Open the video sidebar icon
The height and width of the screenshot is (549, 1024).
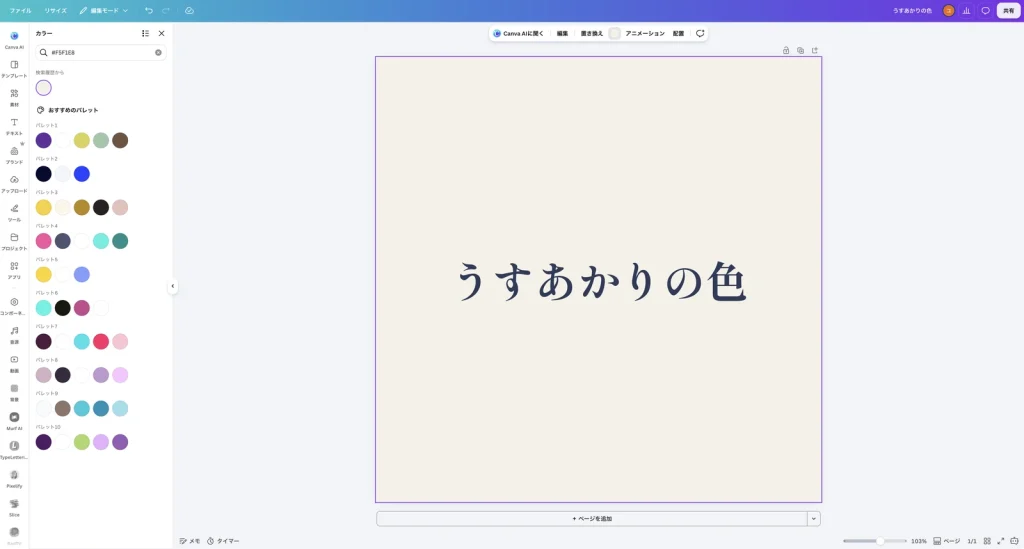click(14, 363)
